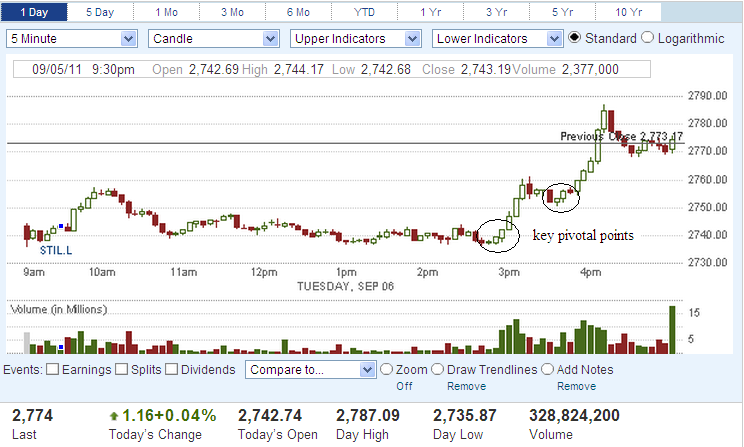
Task: Click the tall green volume bar at far right
Action: pyautogui.click(x=672, y=330)
